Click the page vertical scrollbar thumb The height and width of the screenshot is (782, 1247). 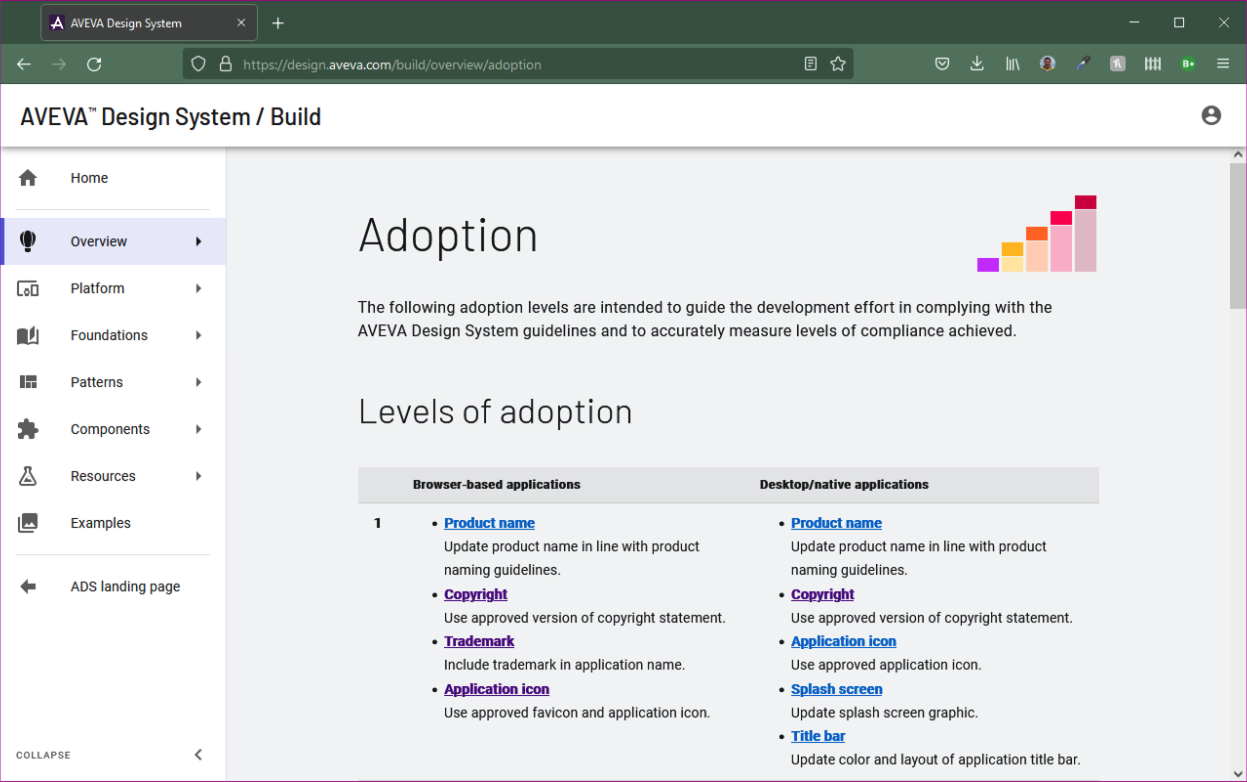1238,235
